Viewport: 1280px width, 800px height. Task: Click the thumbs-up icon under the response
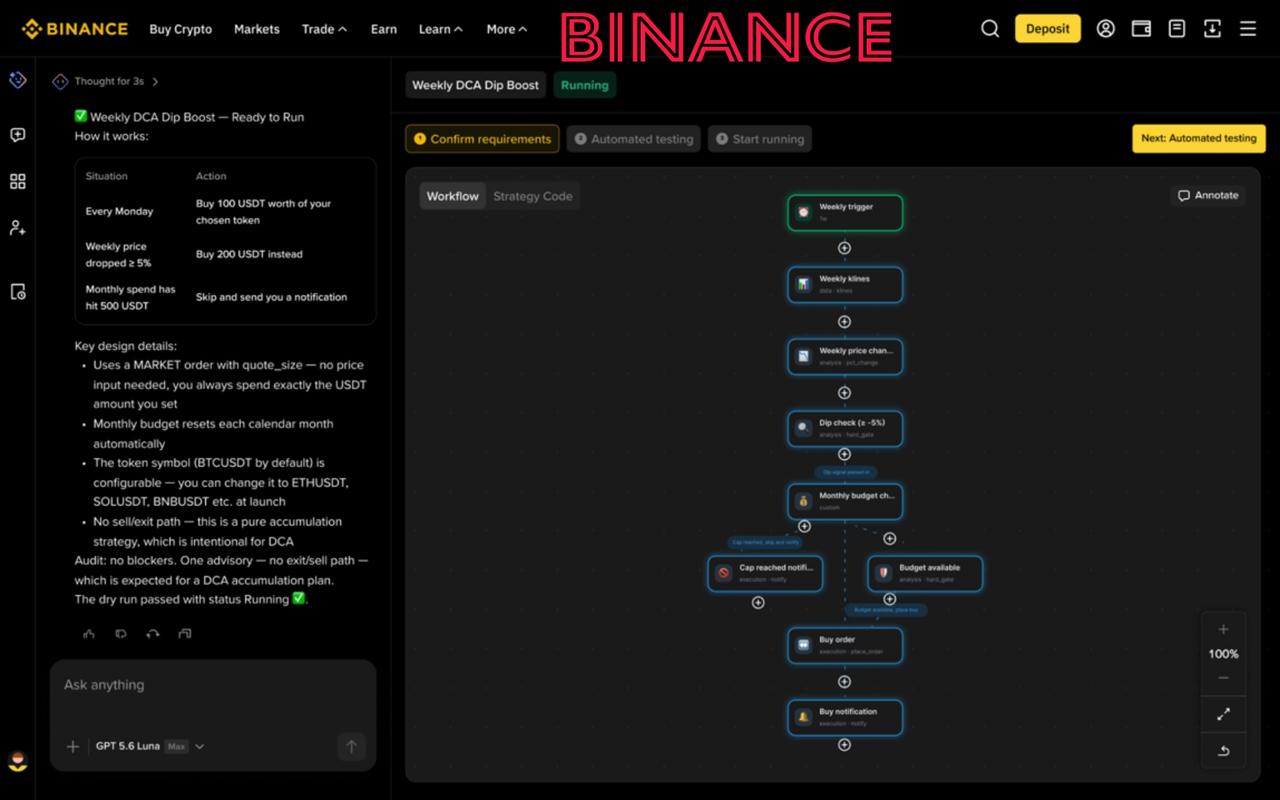89,633
